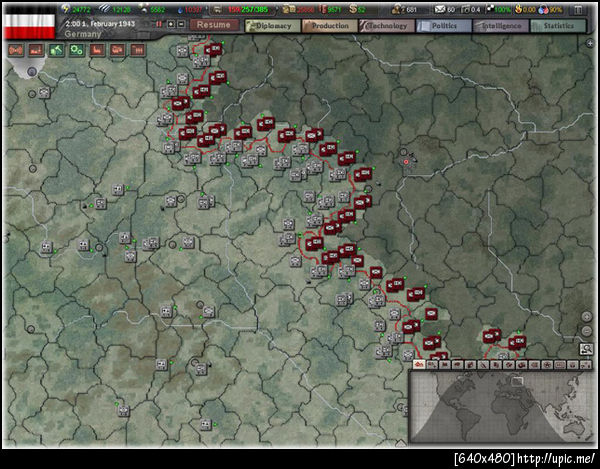This screenshot has height=469, width=600.
Task: Select the last map mode button
Action: [585, 365]
